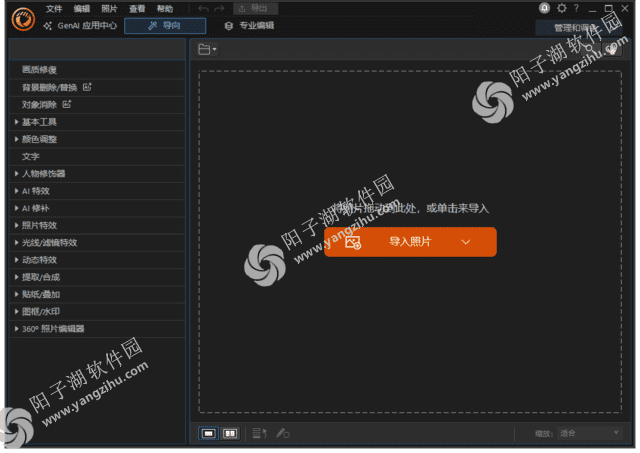
Task: Open the 缩放 zoom dropdown
Action: coord(589,433)
